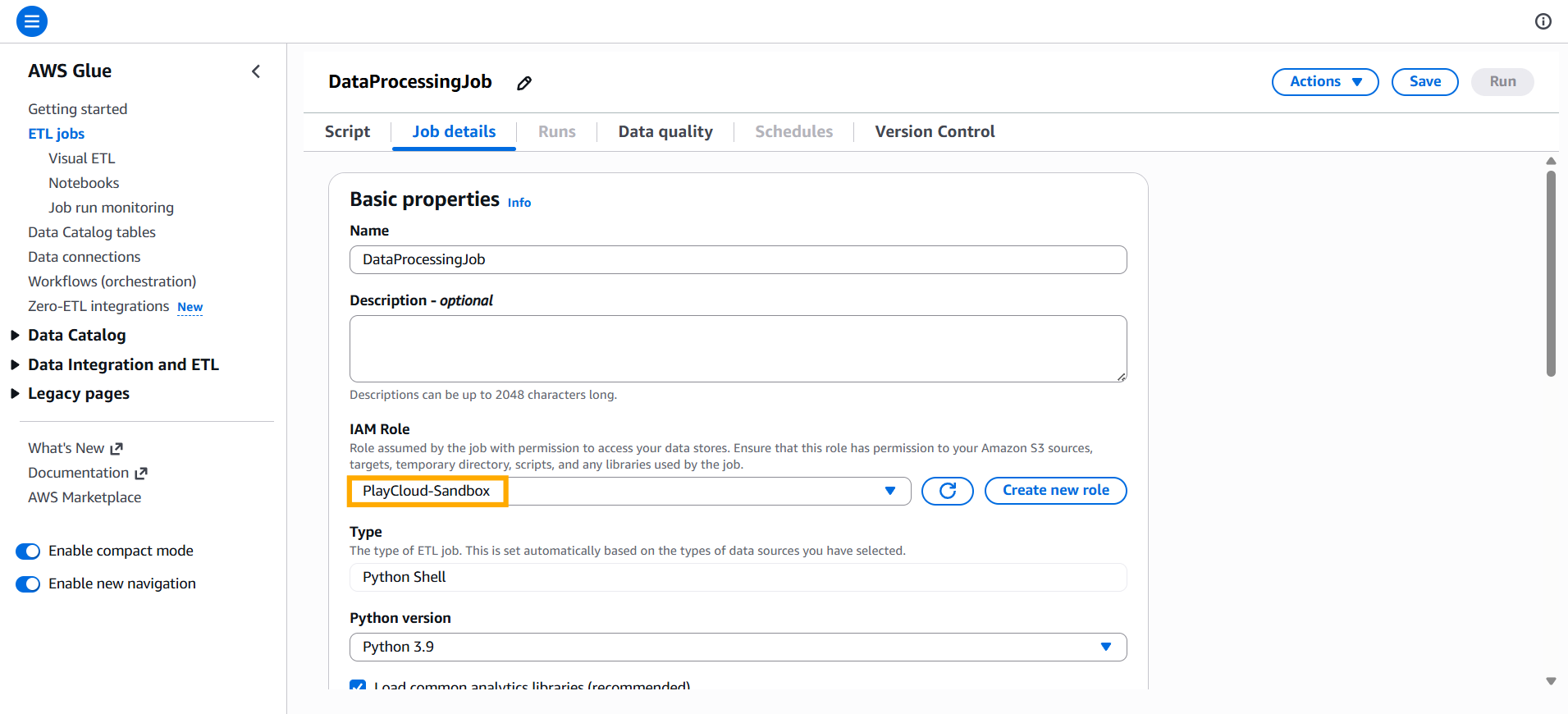Open Documentation link
The width and height of the screenshot is (1568, 714).
coord(79,473)
